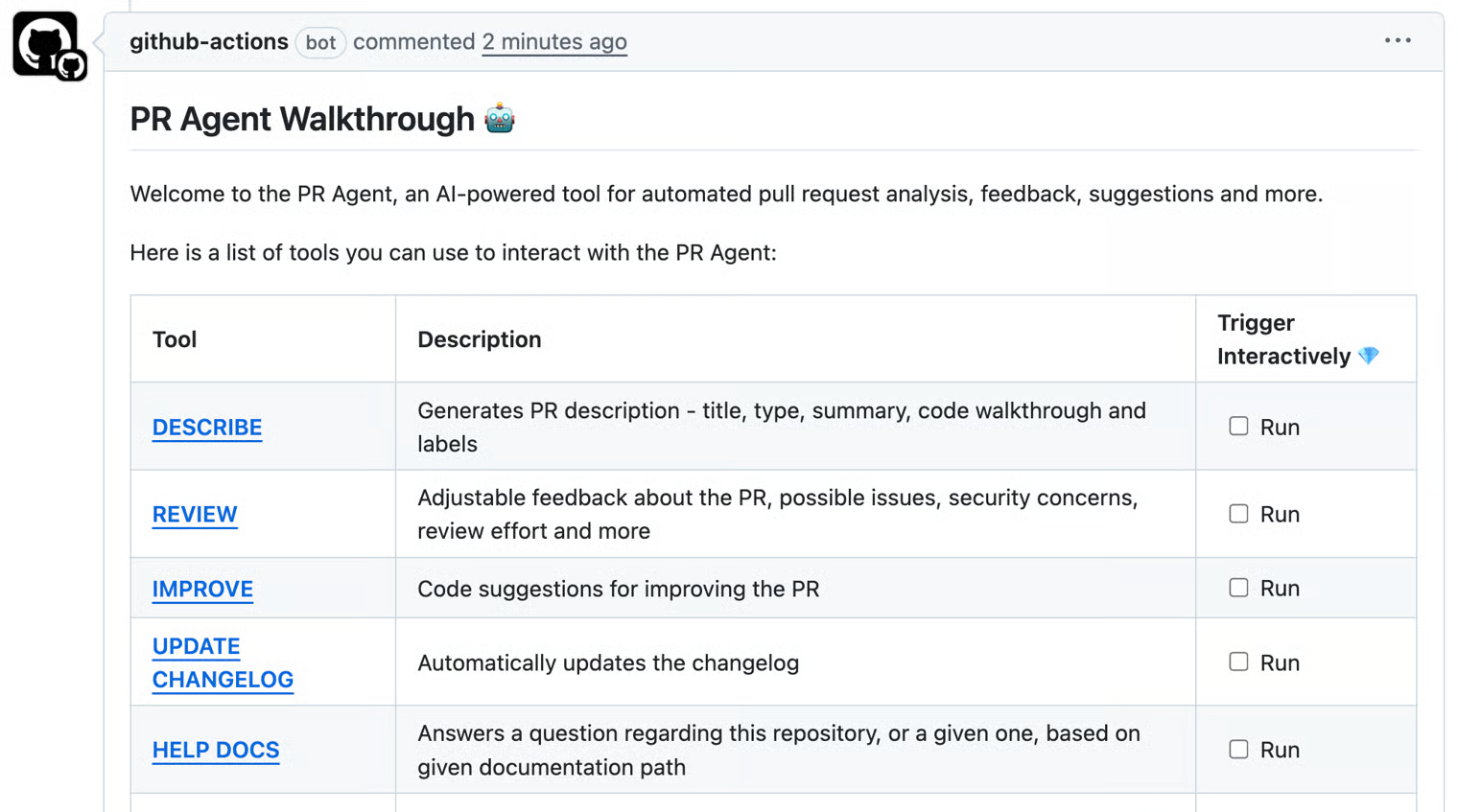Click the diamond icon beside Trigger Interactively
The height and width of the screenshot is (812, 1458).
(x=1369, y=356)
